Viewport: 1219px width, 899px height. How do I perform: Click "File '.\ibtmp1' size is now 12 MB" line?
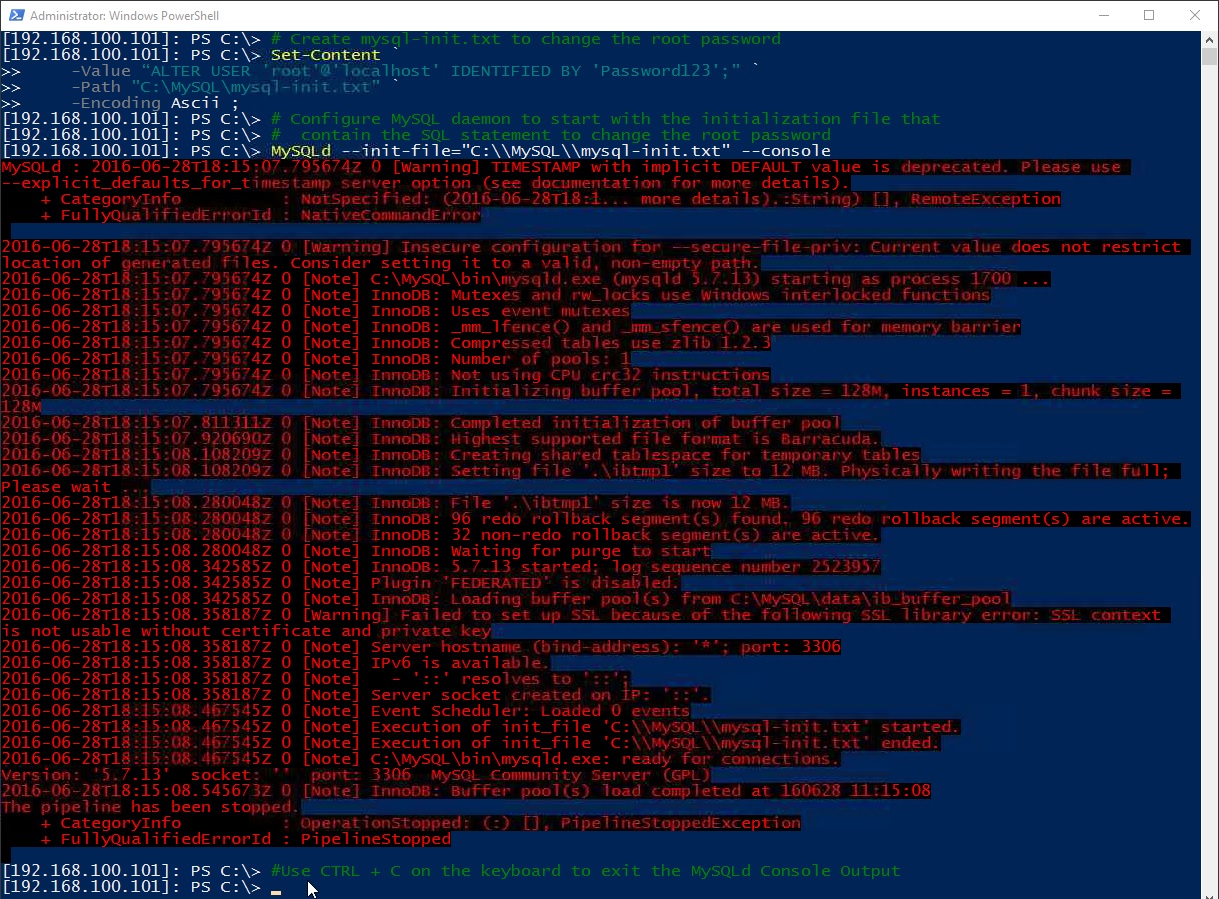[396, 503]
